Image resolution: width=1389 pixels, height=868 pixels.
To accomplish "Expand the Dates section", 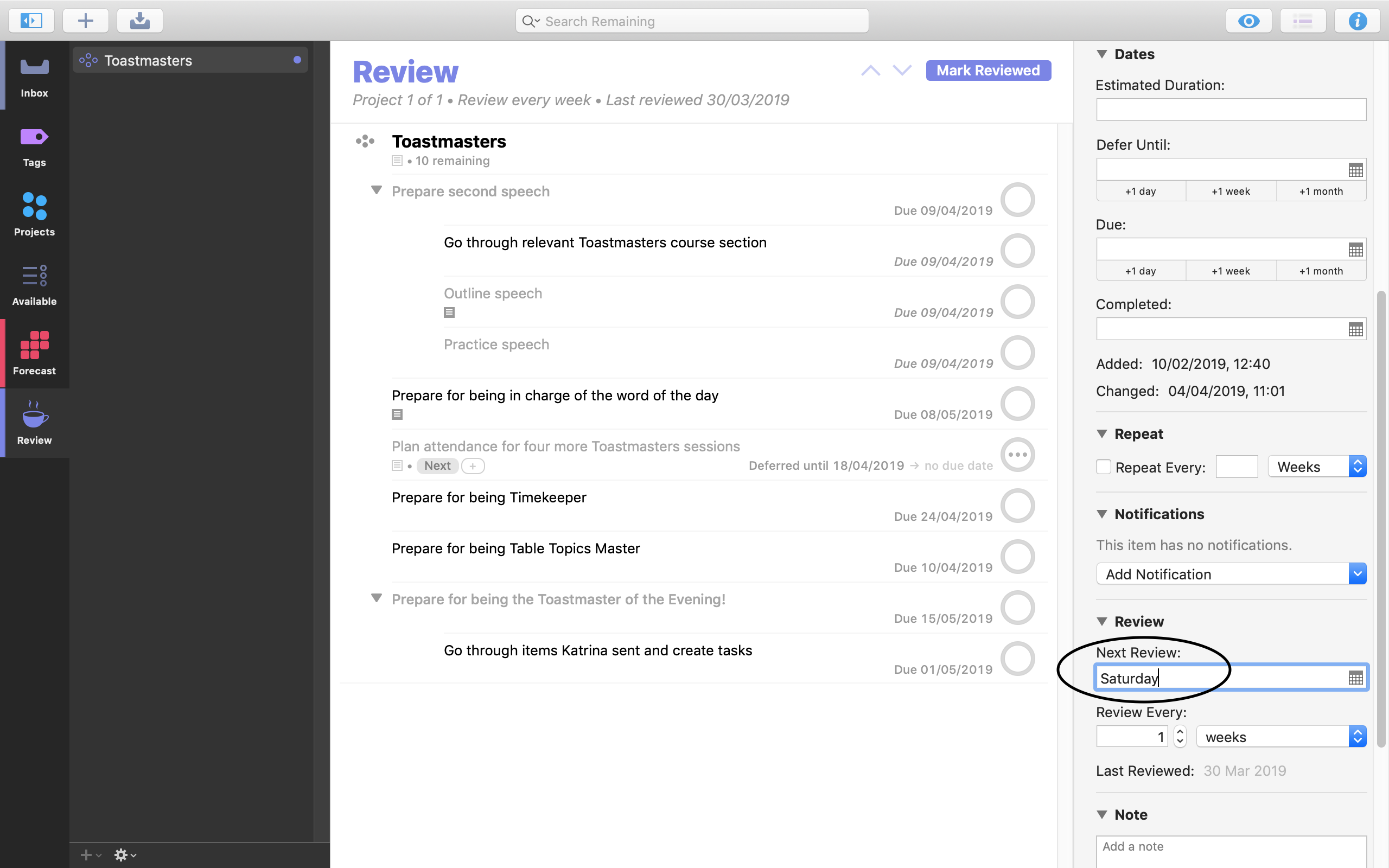I will [x=1100, y=54].
